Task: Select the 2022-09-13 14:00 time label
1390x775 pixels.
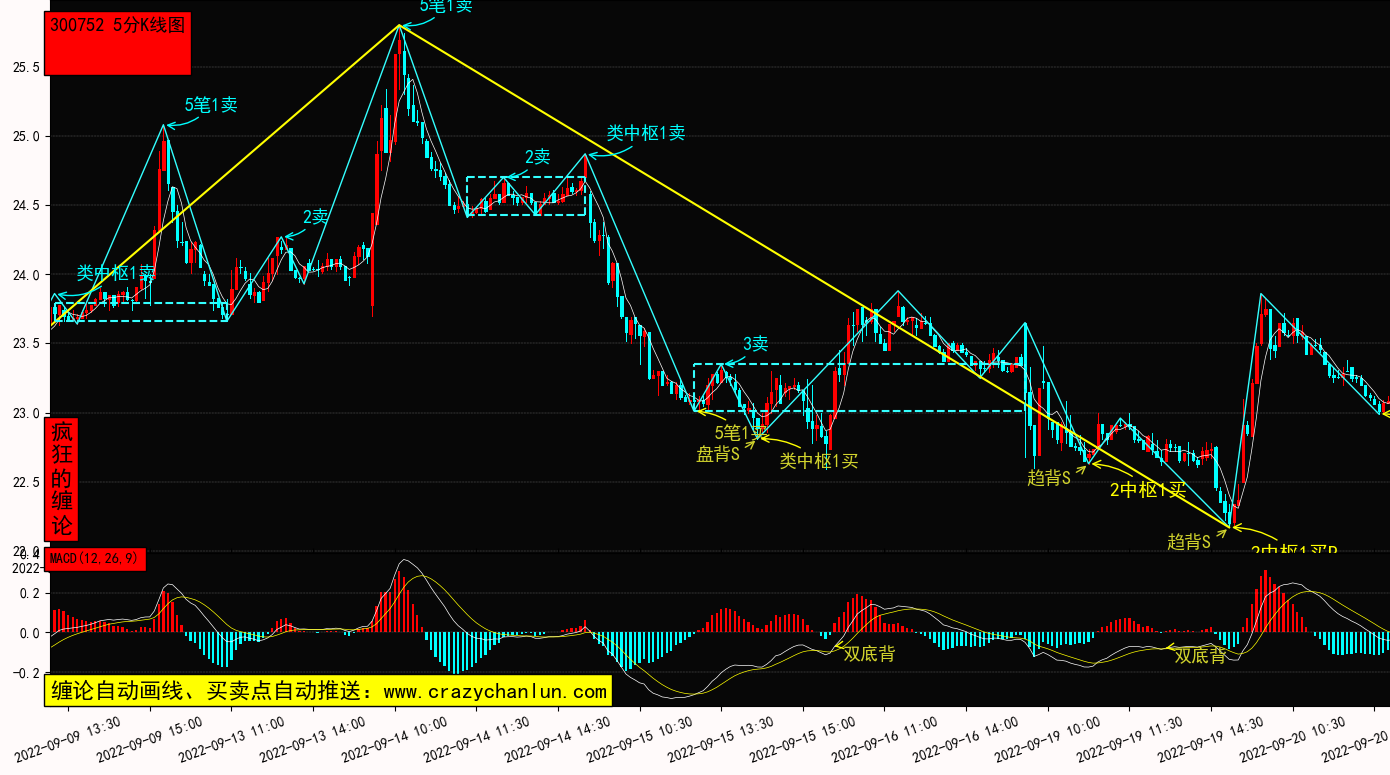Action: pyautogui.click(x=313, y=737)
